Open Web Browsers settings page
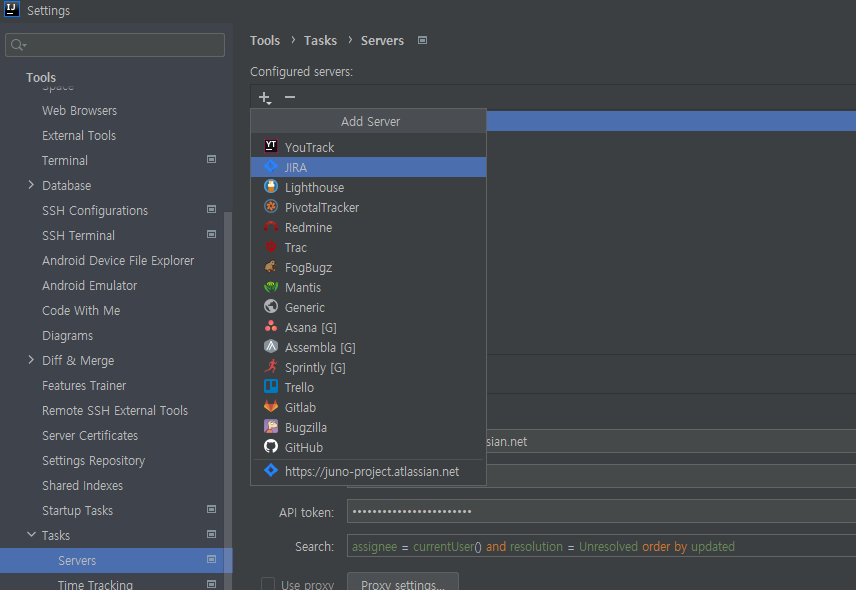 pyautogui.click(x=80, y=110)
